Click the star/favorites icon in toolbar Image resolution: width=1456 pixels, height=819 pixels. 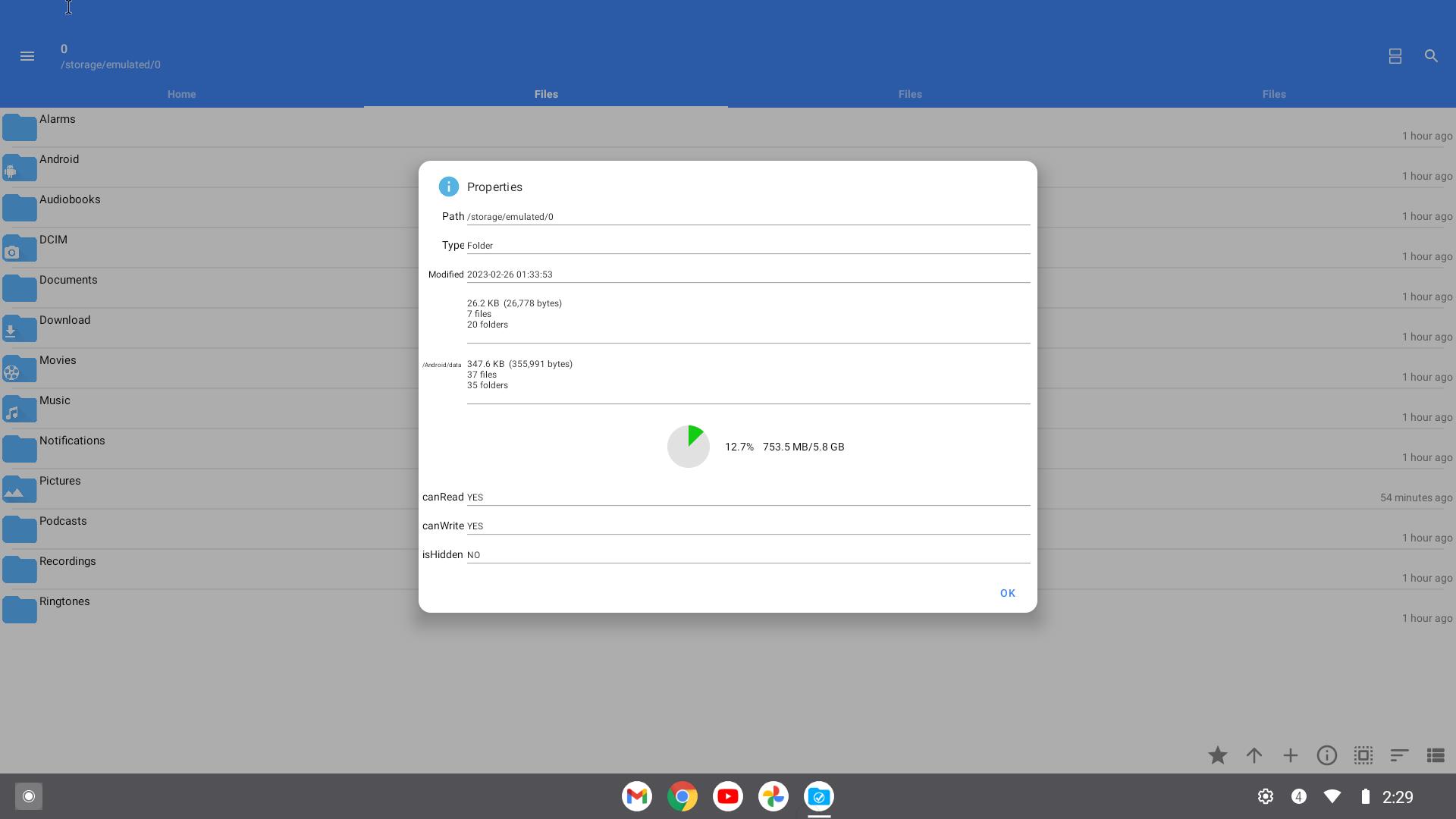pos(1217,755)
